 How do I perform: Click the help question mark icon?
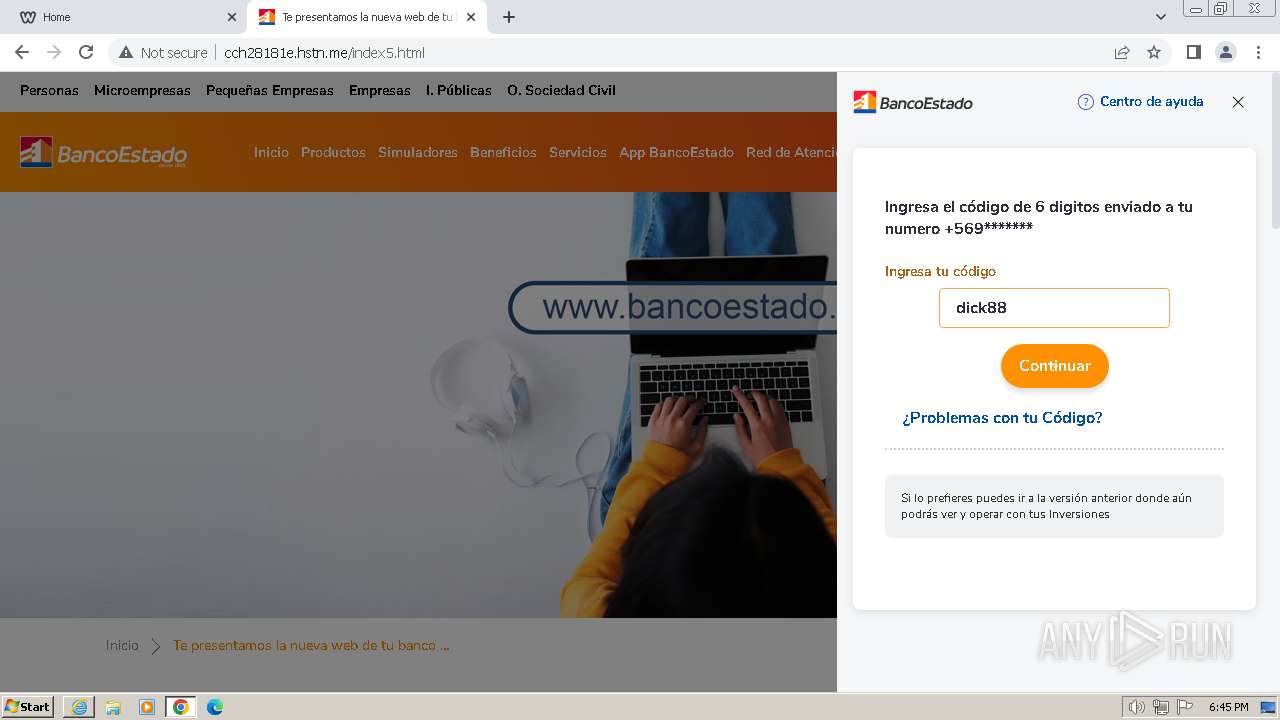[1085, 102]
